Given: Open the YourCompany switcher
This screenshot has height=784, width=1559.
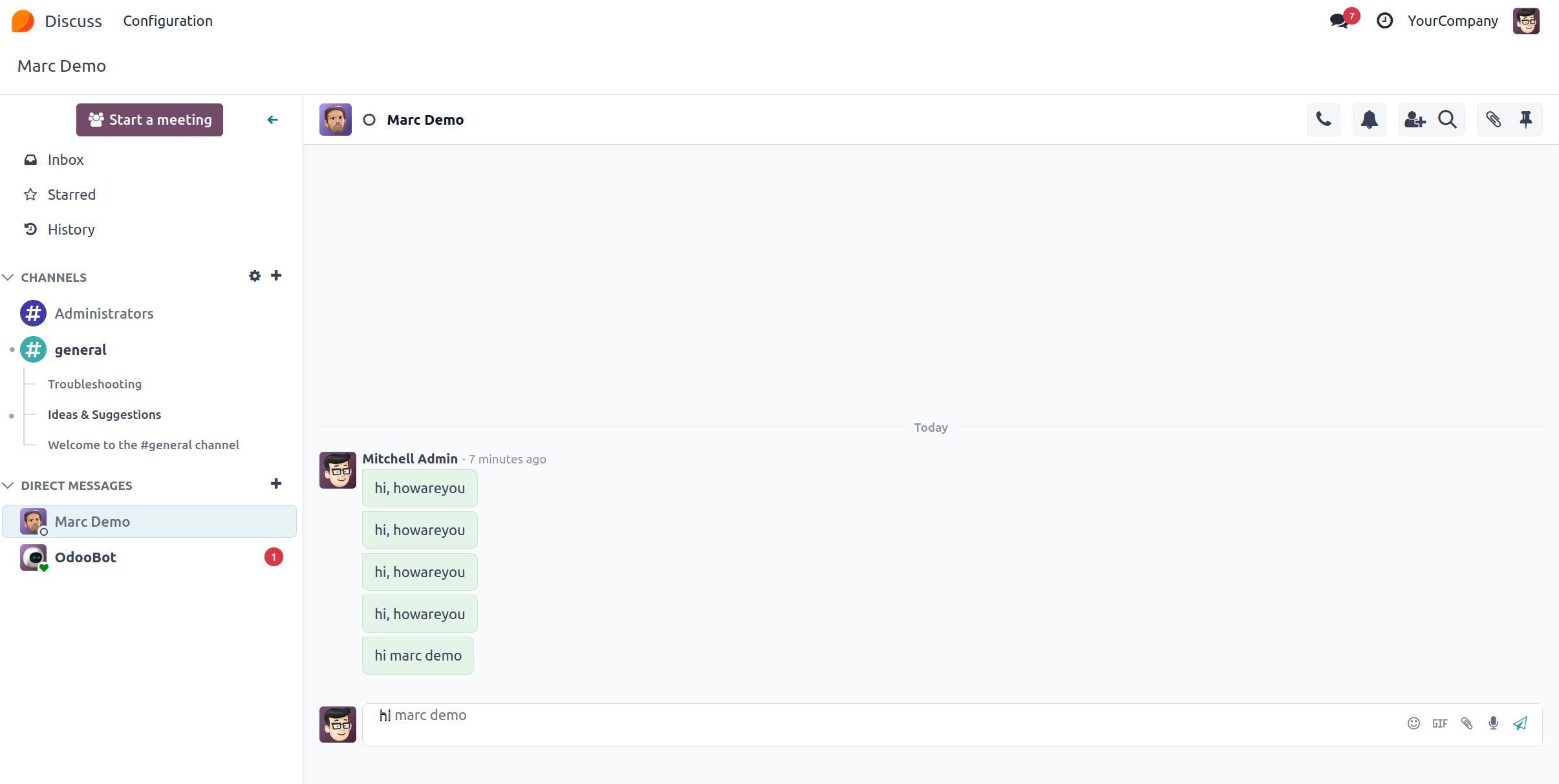Looking at the screenshot, I should pyautogui.click(x=1452, y=21).
